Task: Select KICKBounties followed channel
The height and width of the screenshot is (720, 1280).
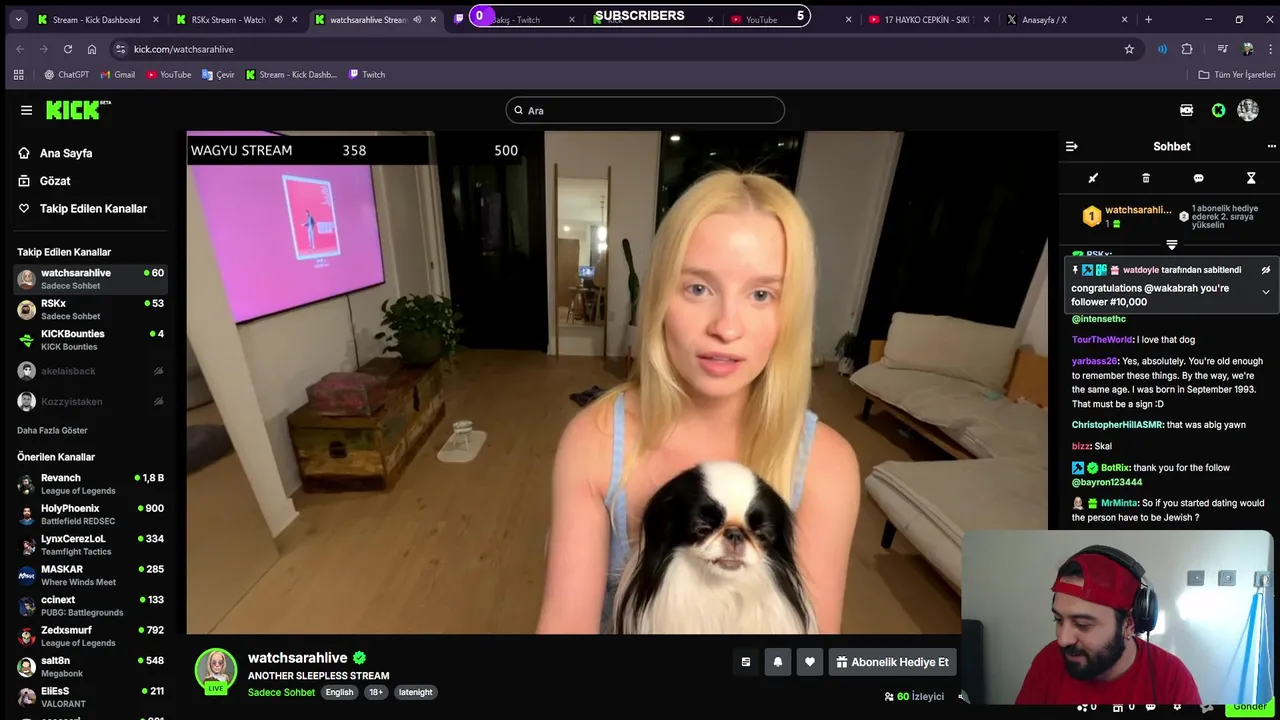Action: tap(91, 340)
